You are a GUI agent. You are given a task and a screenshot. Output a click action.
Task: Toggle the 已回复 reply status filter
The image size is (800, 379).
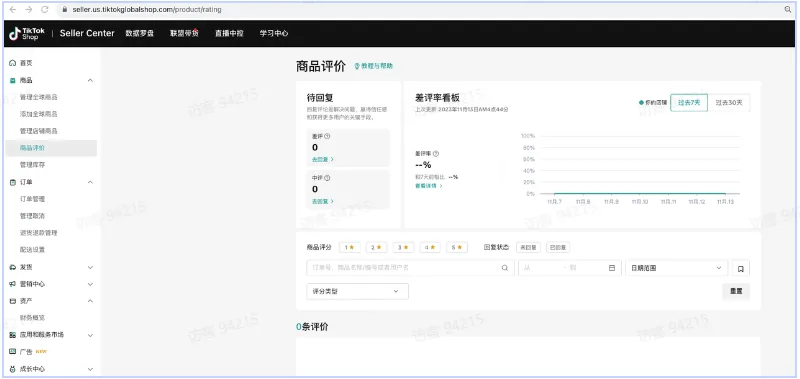(x=558, y=247)
